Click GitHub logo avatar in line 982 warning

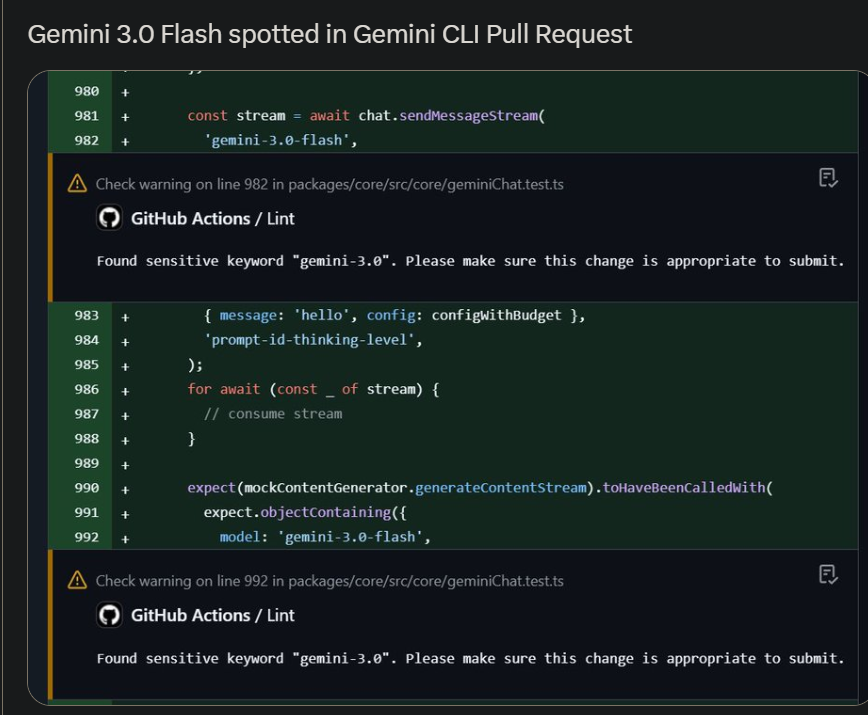(x=109, y=217)
